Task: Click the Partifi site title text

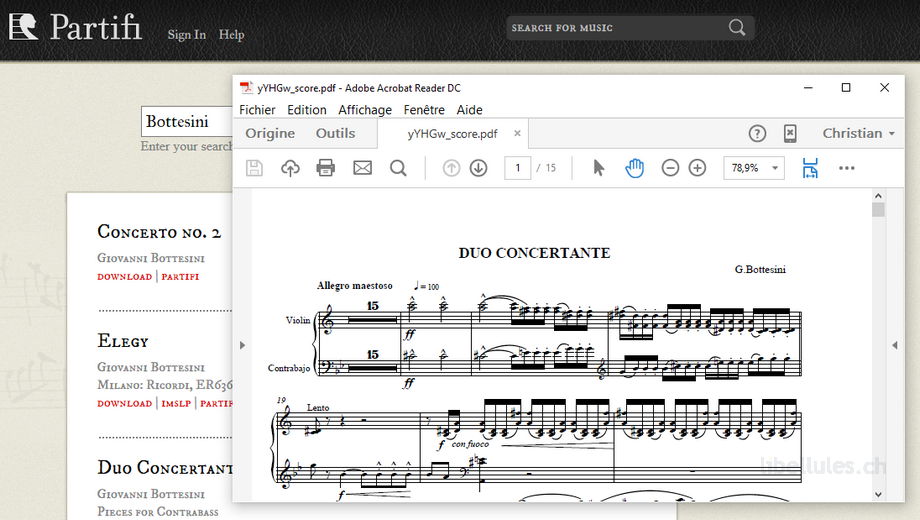Action: click(96, 27)
